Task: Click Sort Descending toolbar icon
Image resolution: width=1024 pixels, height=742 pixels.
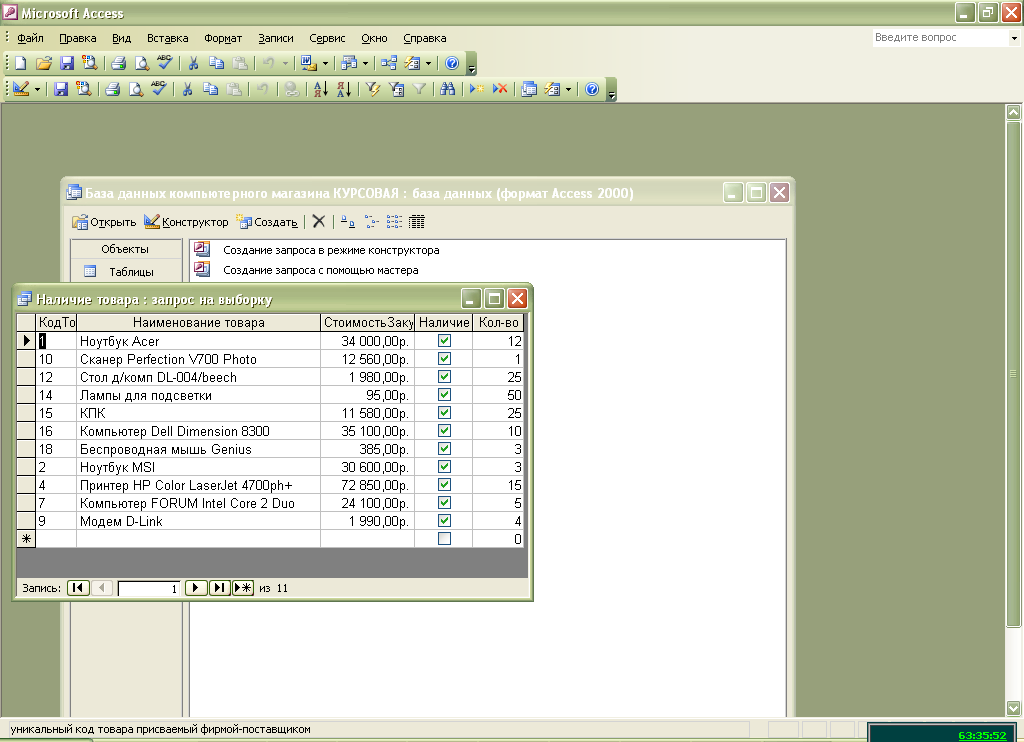Action: tap(343, 89)
